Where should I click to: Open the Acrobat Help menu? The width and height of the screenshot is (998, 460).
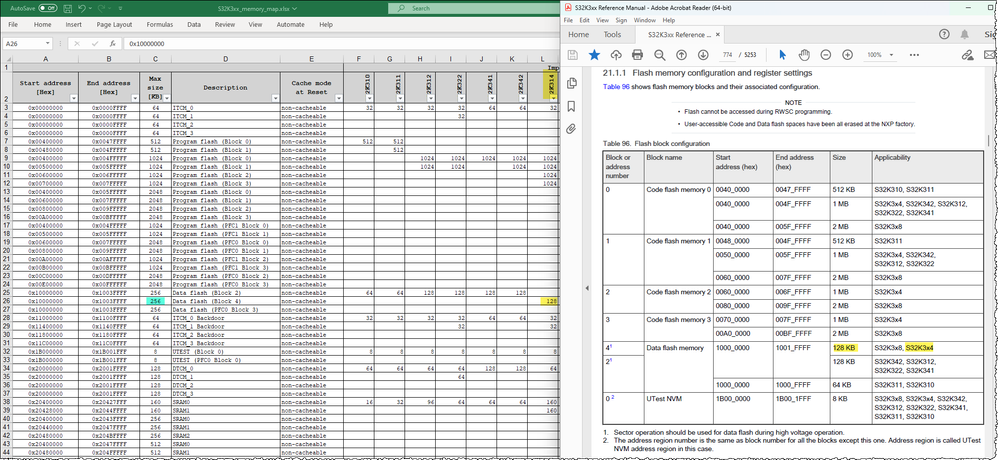pyautogui.click(x=669, y=20)
